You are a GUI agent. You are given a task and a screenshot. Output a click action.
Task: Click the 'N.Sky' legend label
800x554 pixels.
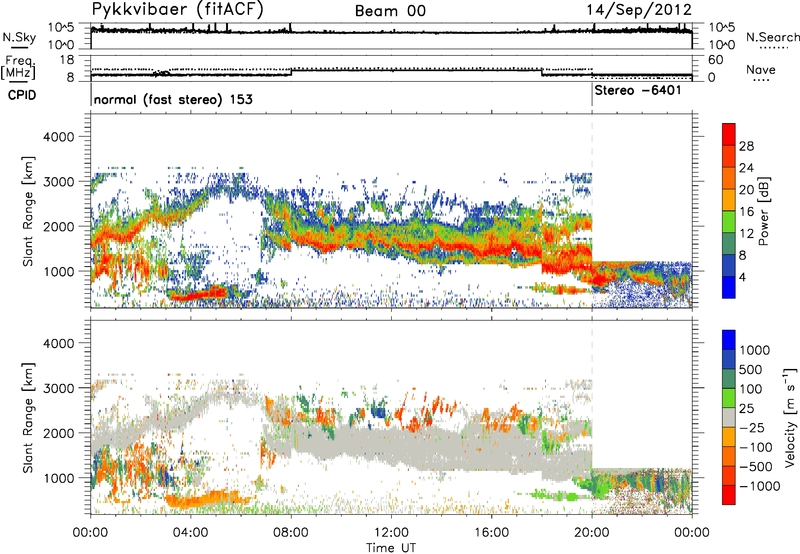19,37
